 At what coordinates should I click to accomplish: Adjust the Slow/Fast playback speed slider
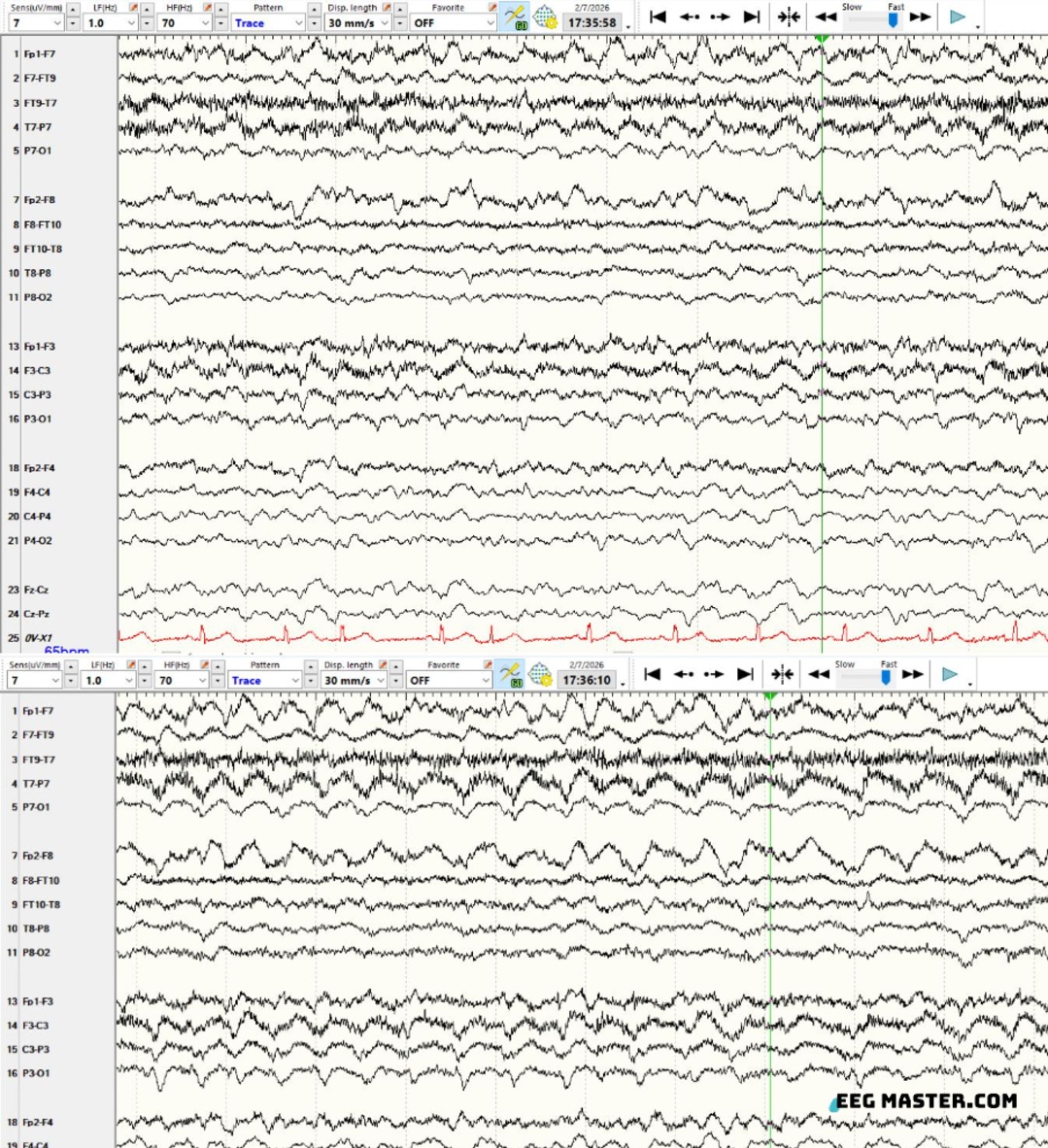point(892,17)
